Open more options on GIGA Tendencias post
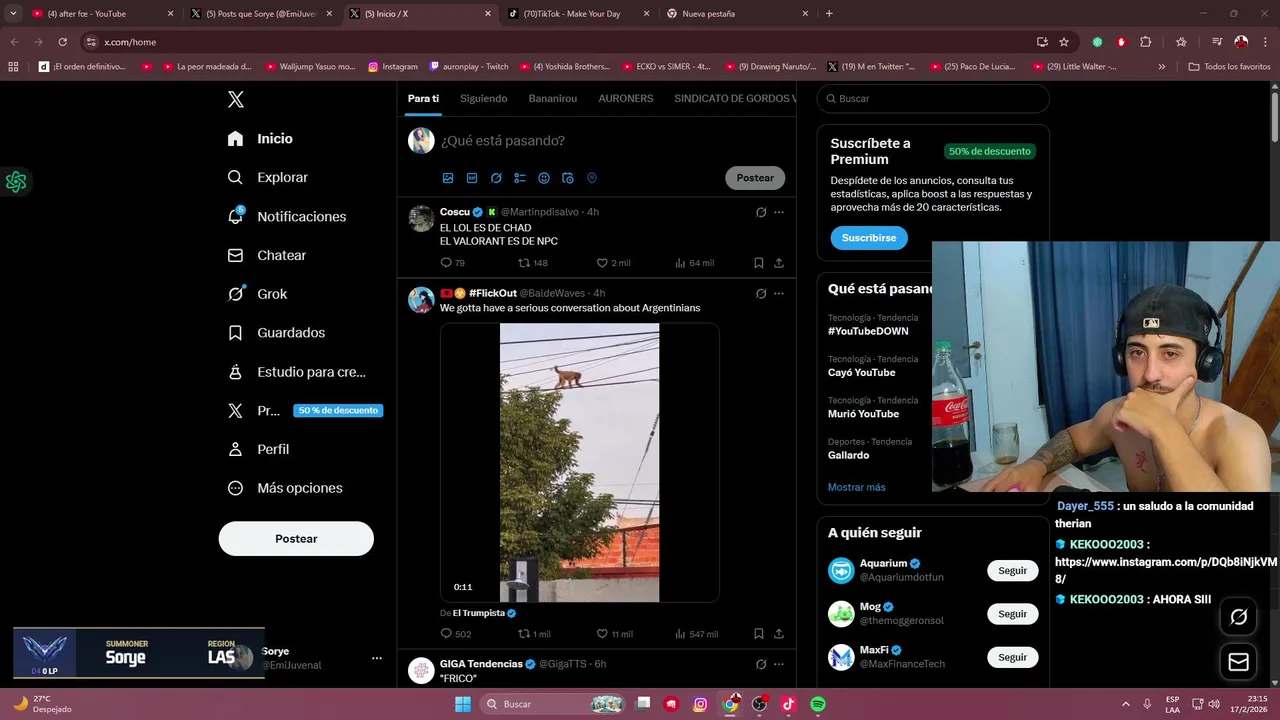 (779, 664)
